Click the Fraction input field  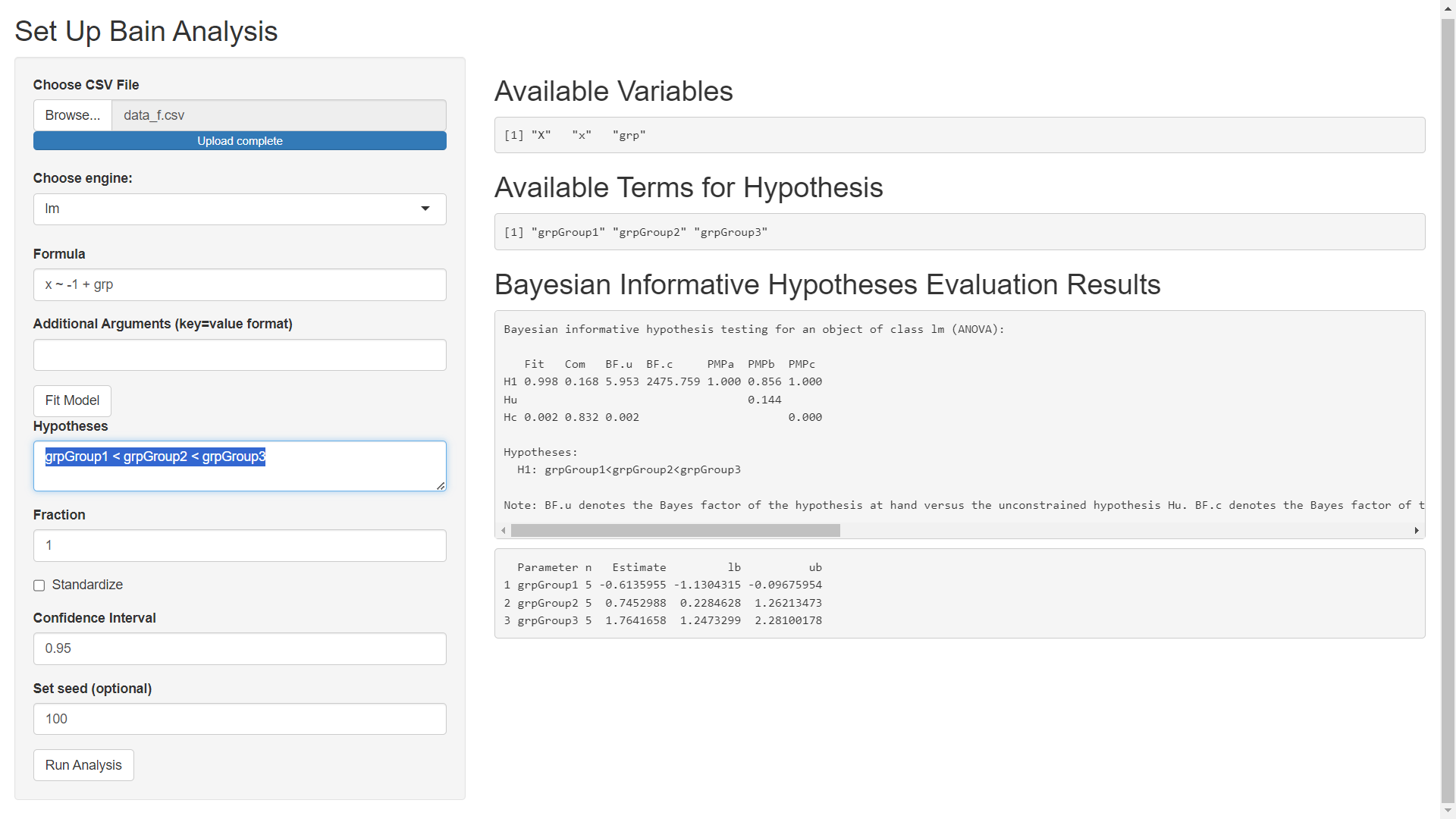pos(240,546)
